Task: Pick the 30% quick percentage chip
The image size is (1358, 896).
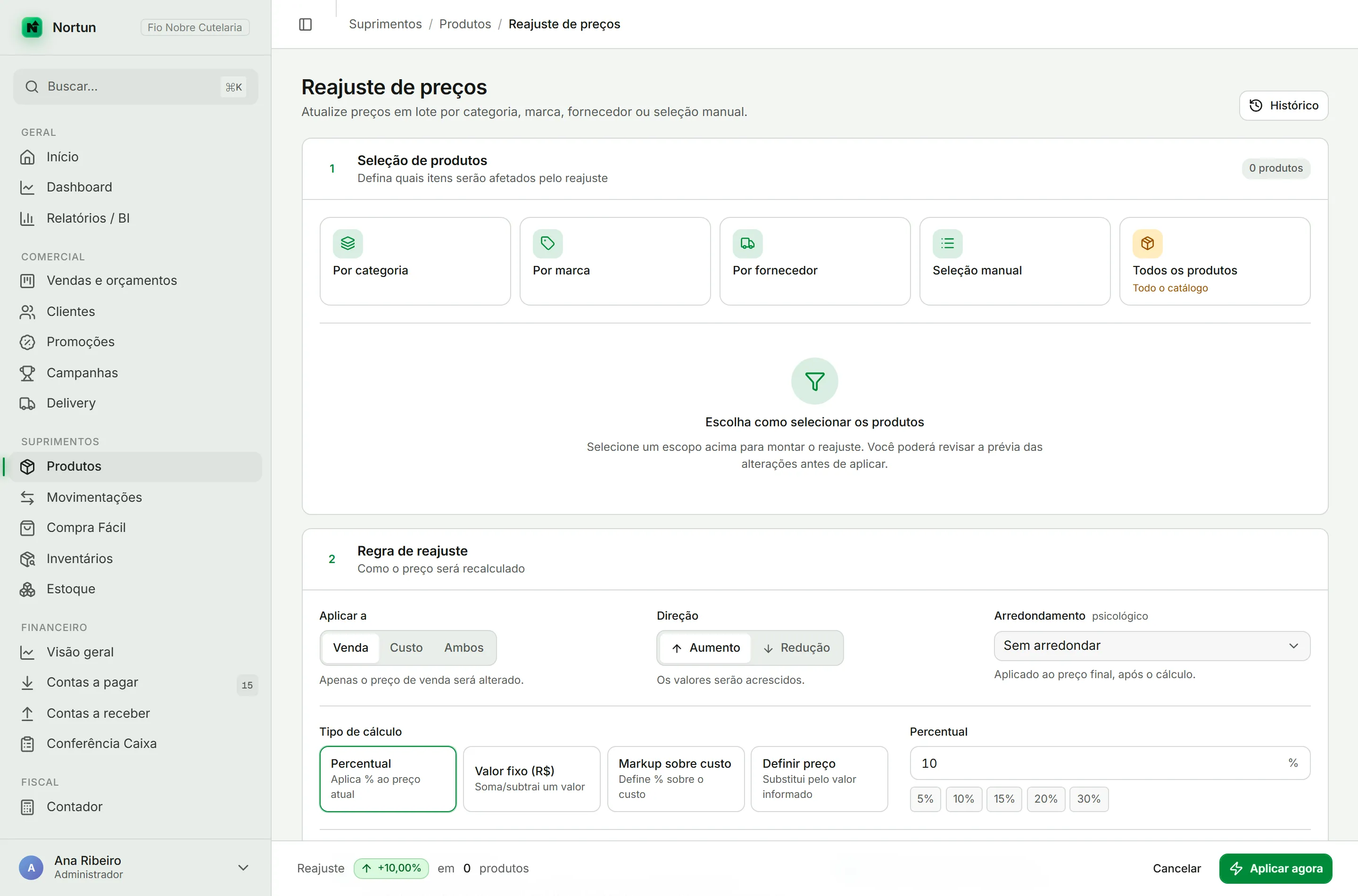Action: tap(1088, 799)
